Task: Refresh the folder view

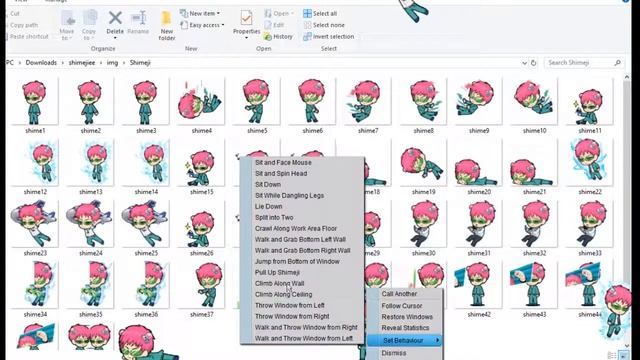Action: [x=533, y=63]
